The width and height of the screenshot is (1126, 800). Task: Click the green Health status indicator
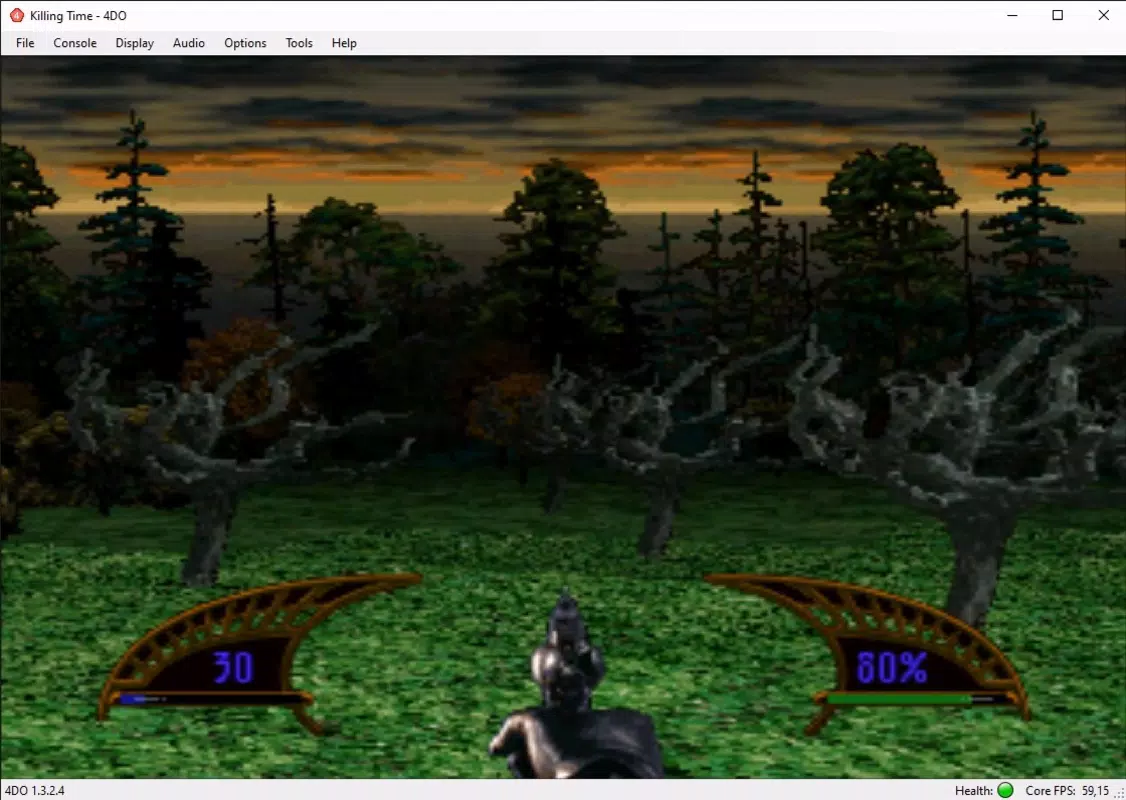(1005, 790)
